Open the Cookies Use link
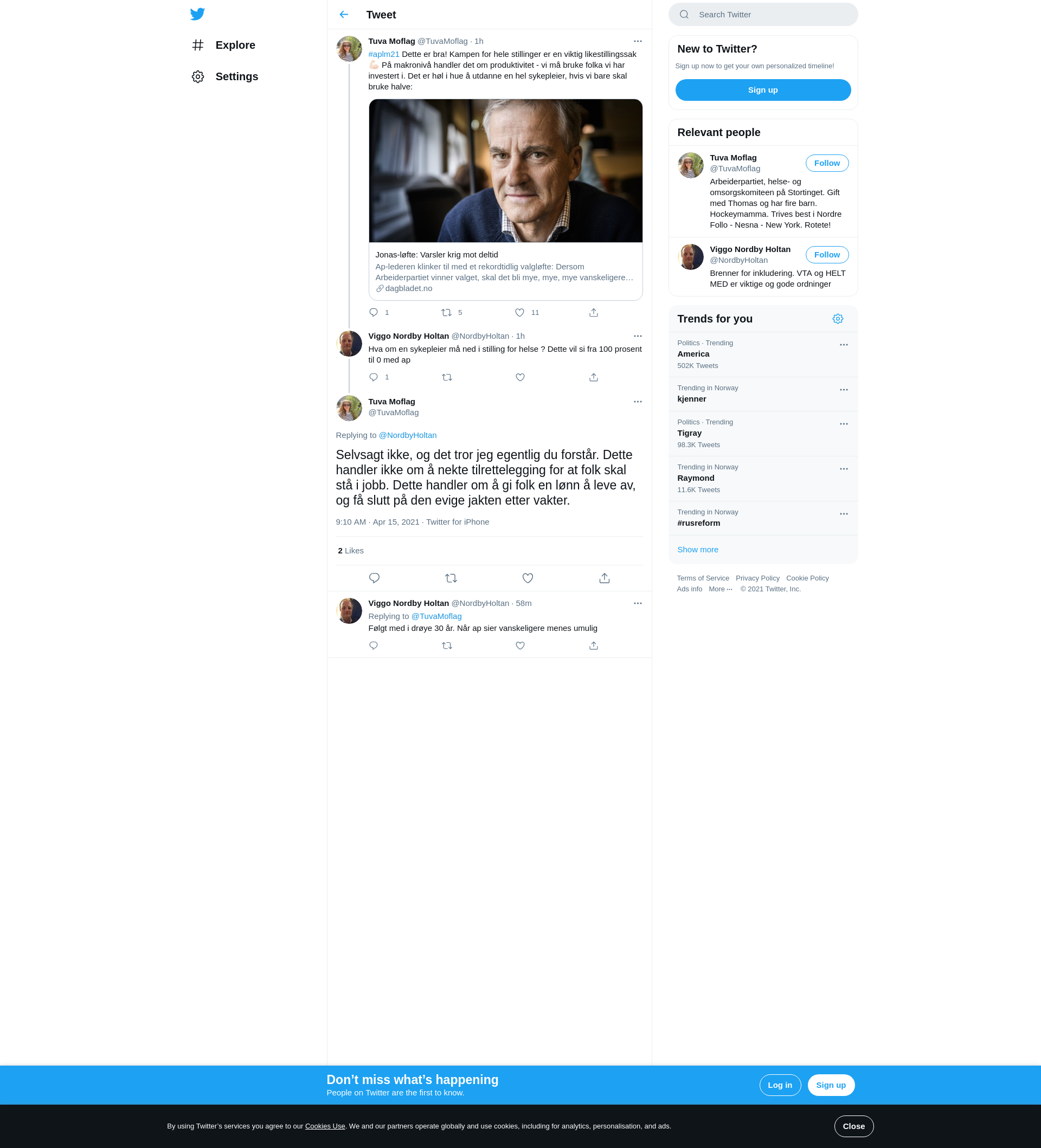The width and height of the screenshot is (1041, 1148). coord(325,1126)
